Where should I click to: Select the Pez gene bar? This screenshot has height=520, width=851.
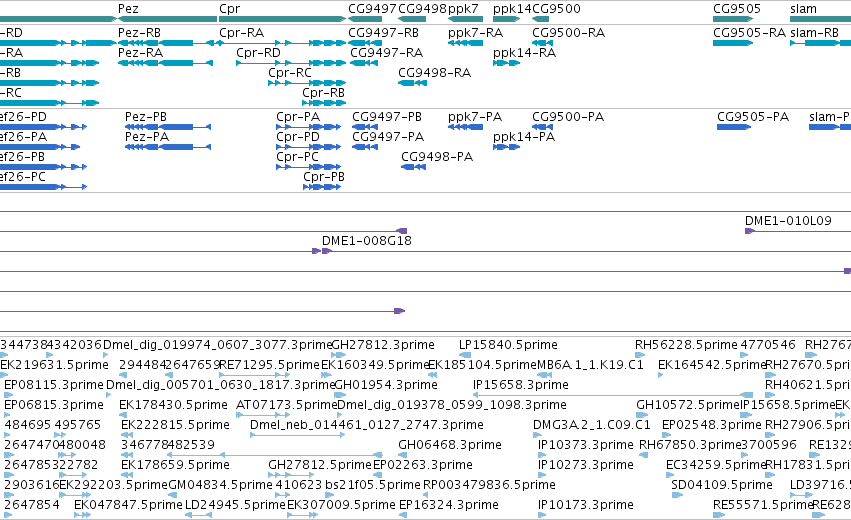coord(168,19)
